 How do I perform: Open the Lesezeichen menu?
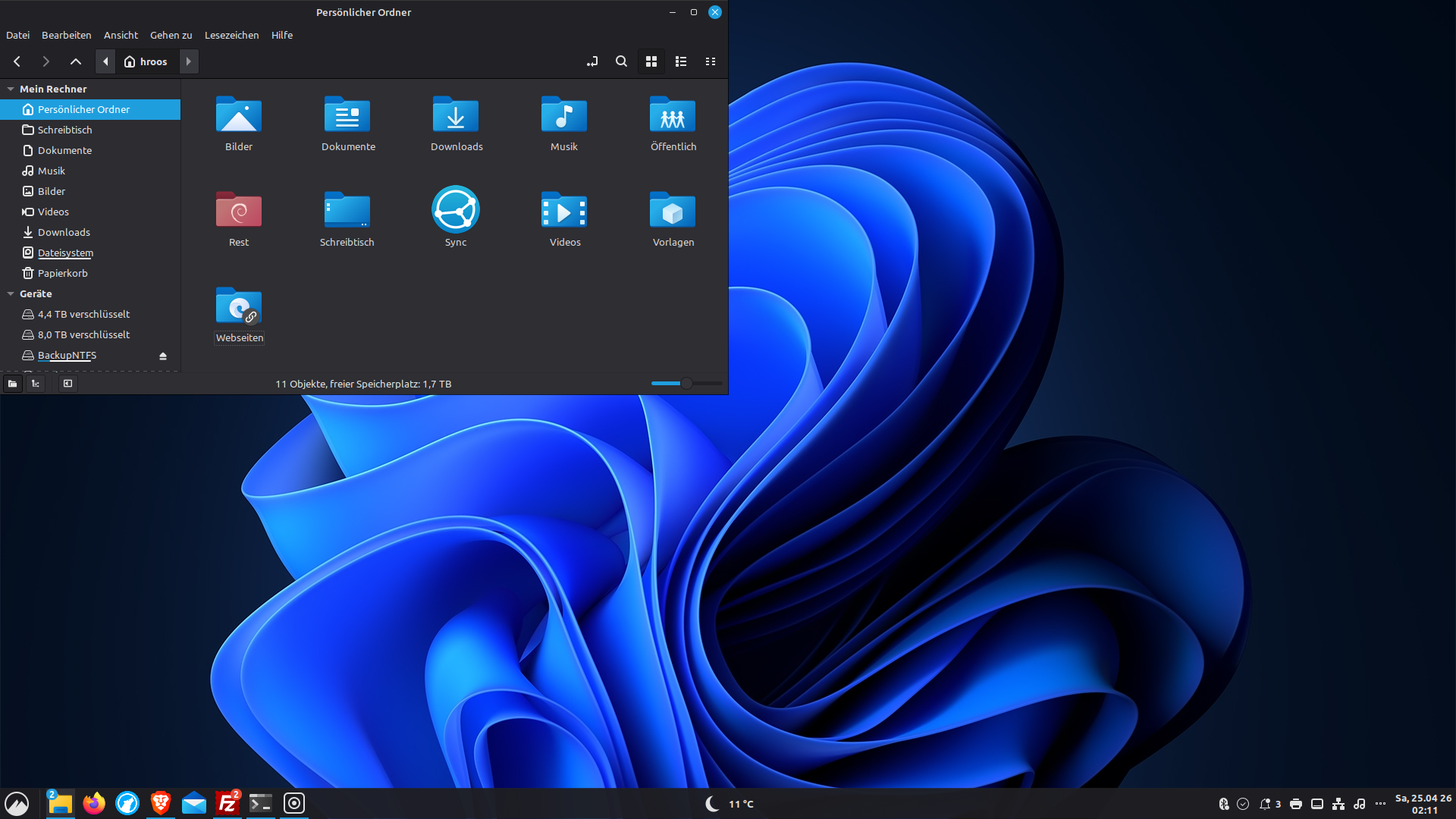(231, 35)
